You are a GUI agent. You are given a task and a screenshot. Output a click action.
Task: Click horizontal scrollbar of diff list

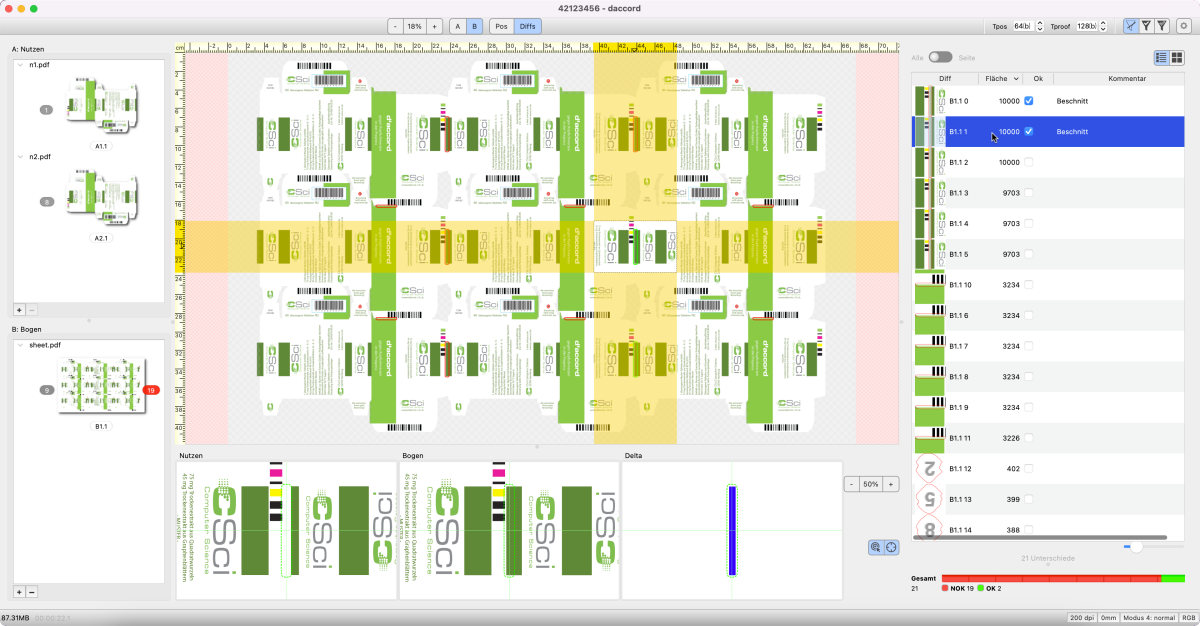coord(1040,537)
